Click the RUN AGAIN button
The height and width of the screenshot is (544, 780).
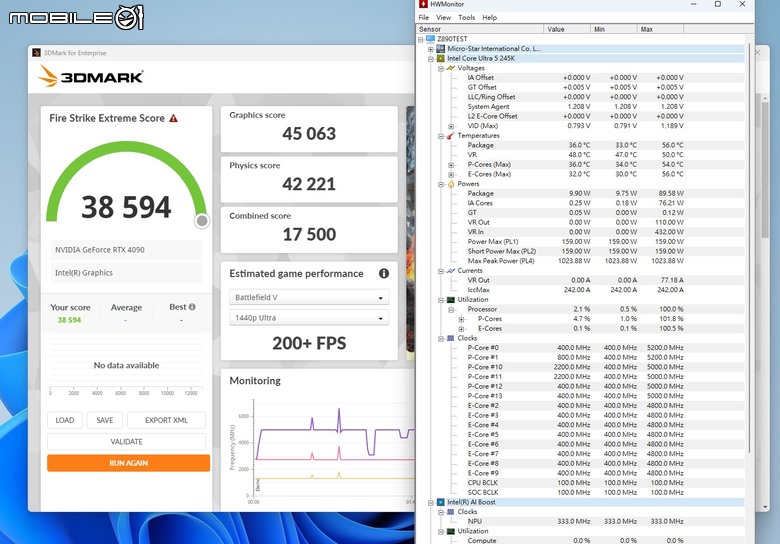tap(128, 463)
